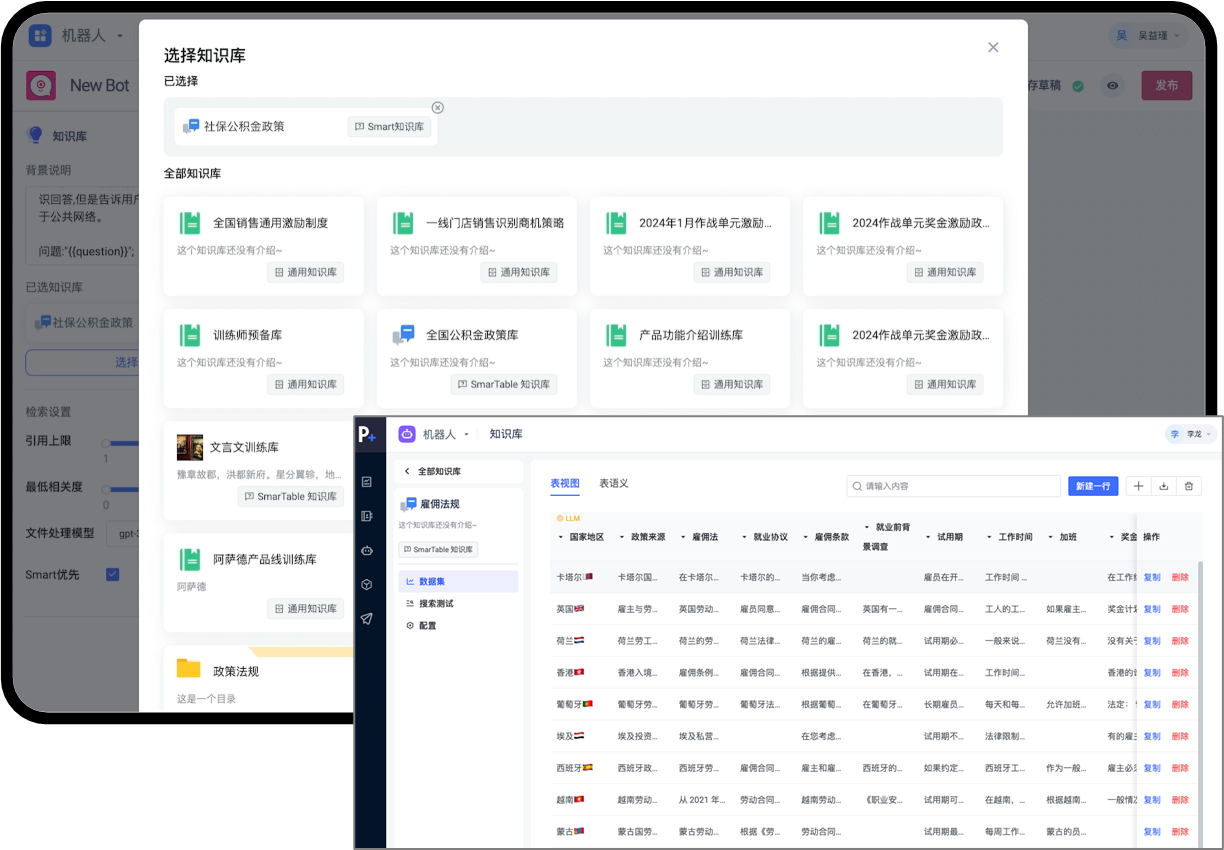The image size is (1224, 850).
Task: Click the add plus icon in table toolbar
Action: [1138, 486]
